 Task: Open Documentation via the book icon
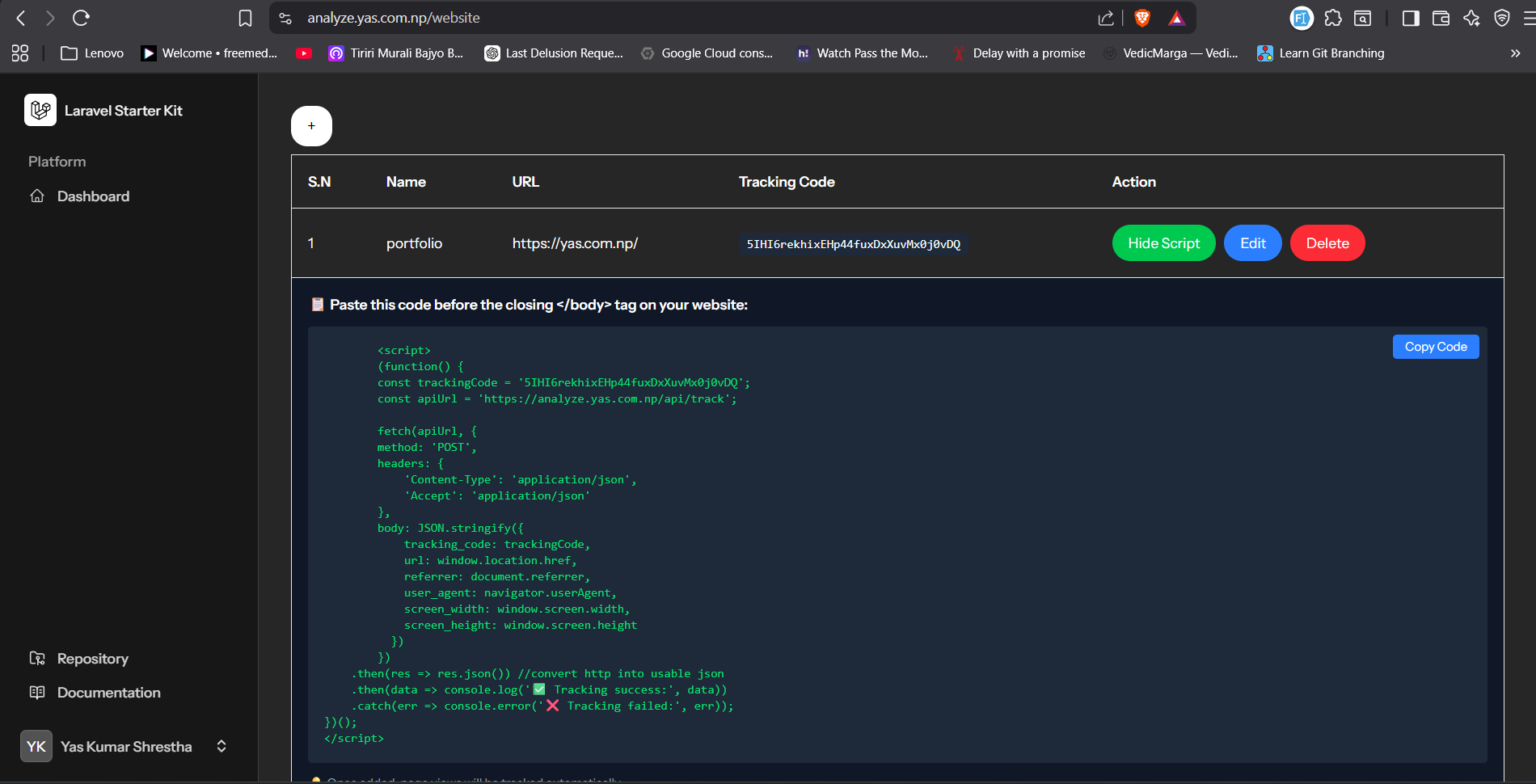(x=38, y=693)
